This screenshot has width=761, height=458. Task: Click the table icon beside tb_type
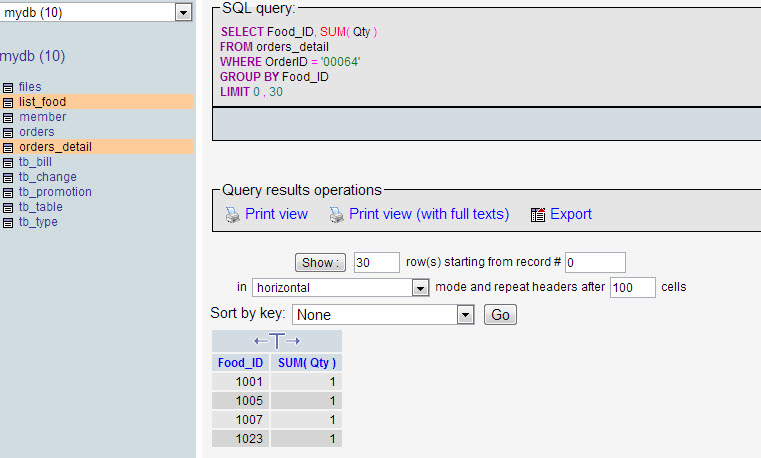(x=8, y=223)
